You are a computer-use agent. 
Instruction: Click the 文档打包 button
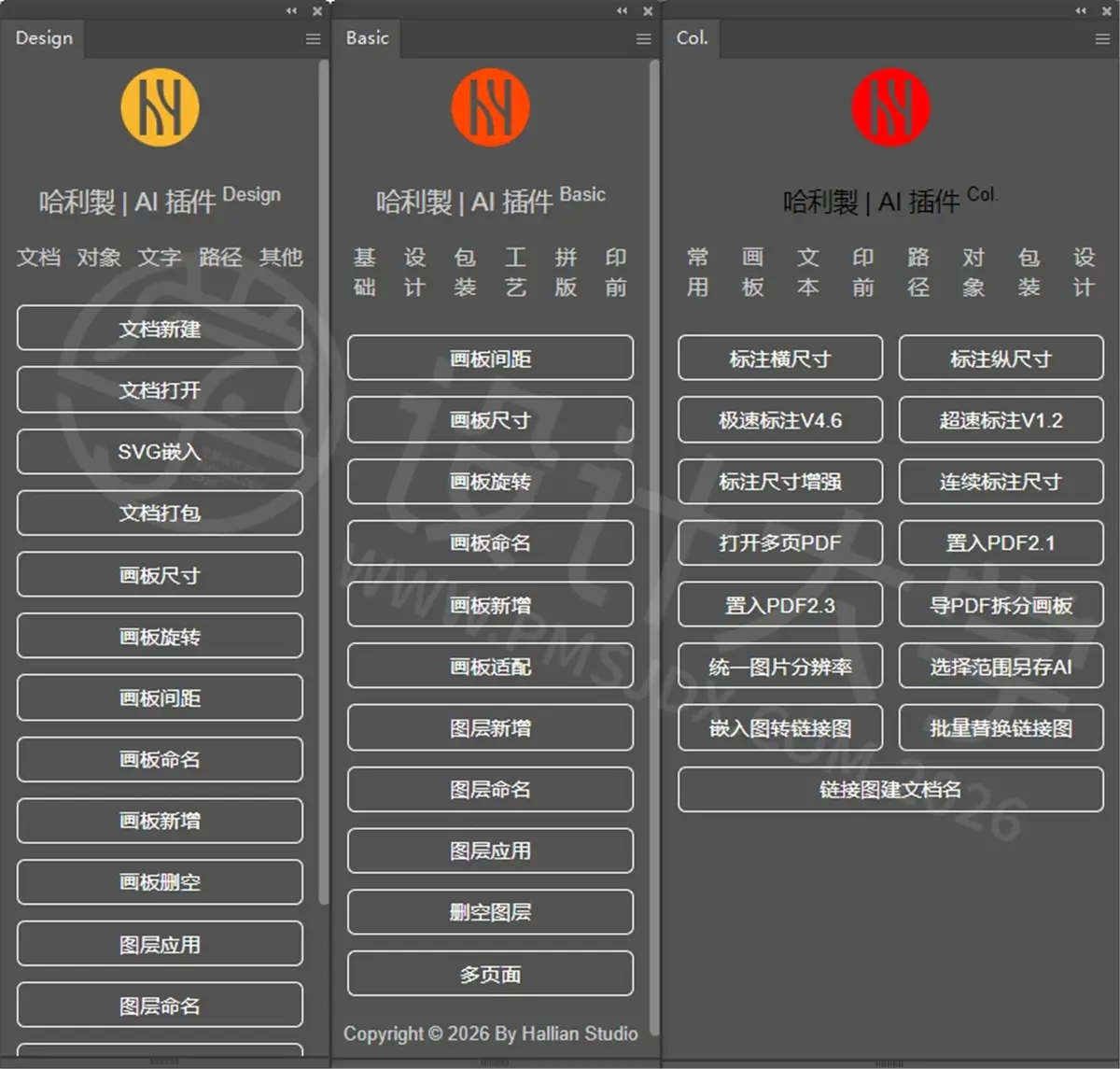pos(160,513)
